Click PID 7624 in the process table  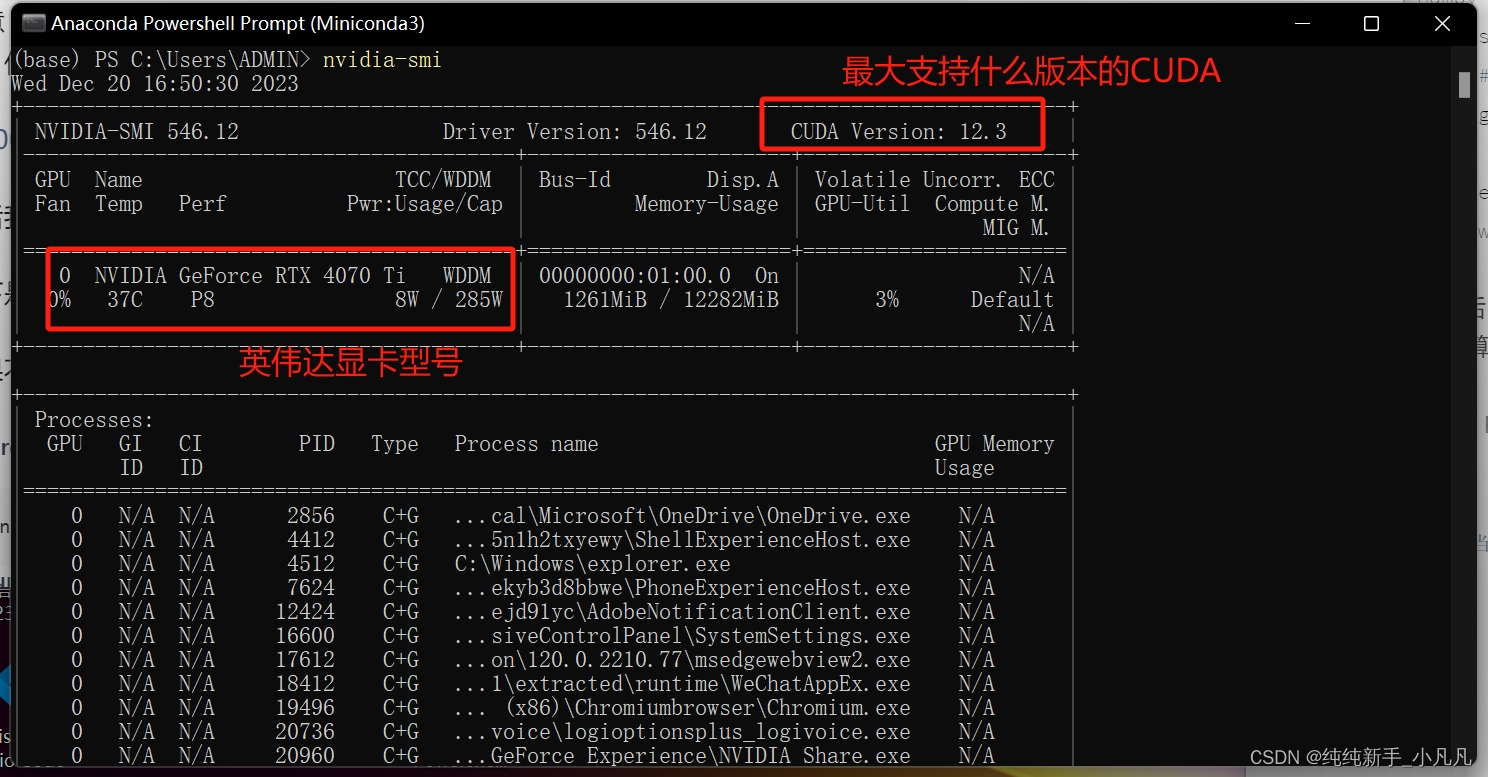311,588
